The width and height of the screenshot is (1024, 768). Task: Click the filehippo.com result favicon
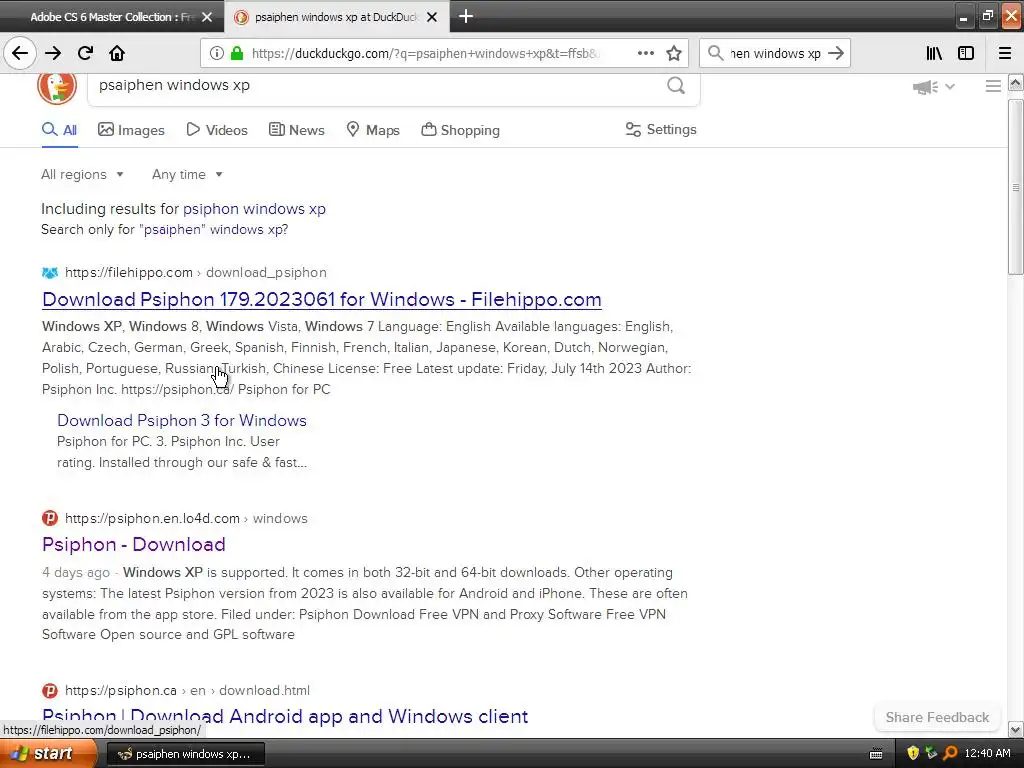[x=50, y=272]
